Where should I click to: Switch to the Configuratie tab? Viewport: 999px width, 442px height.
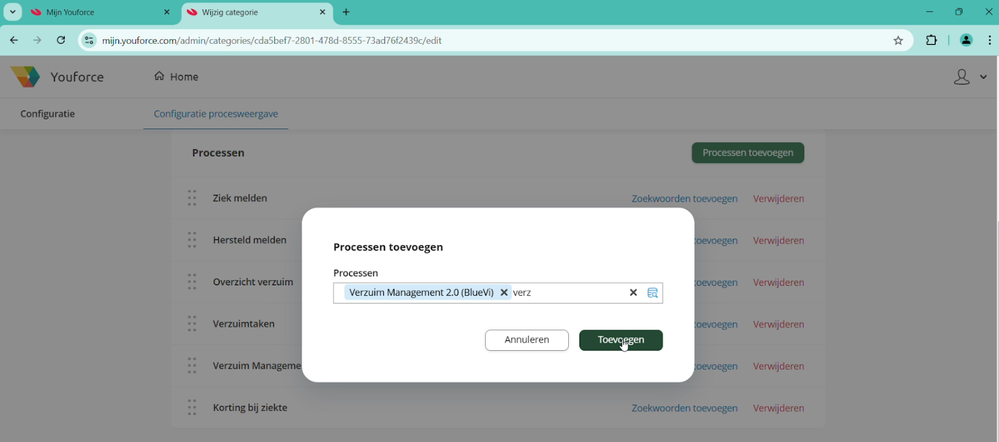coord(48,114)
